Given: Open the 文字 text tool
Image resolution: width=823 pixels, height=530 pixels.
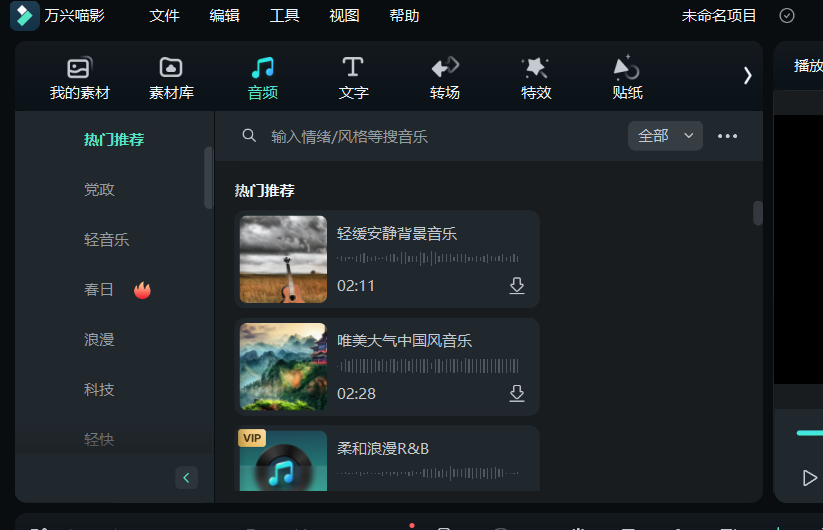Looking at the screenshot, I should tap(353, 78).
